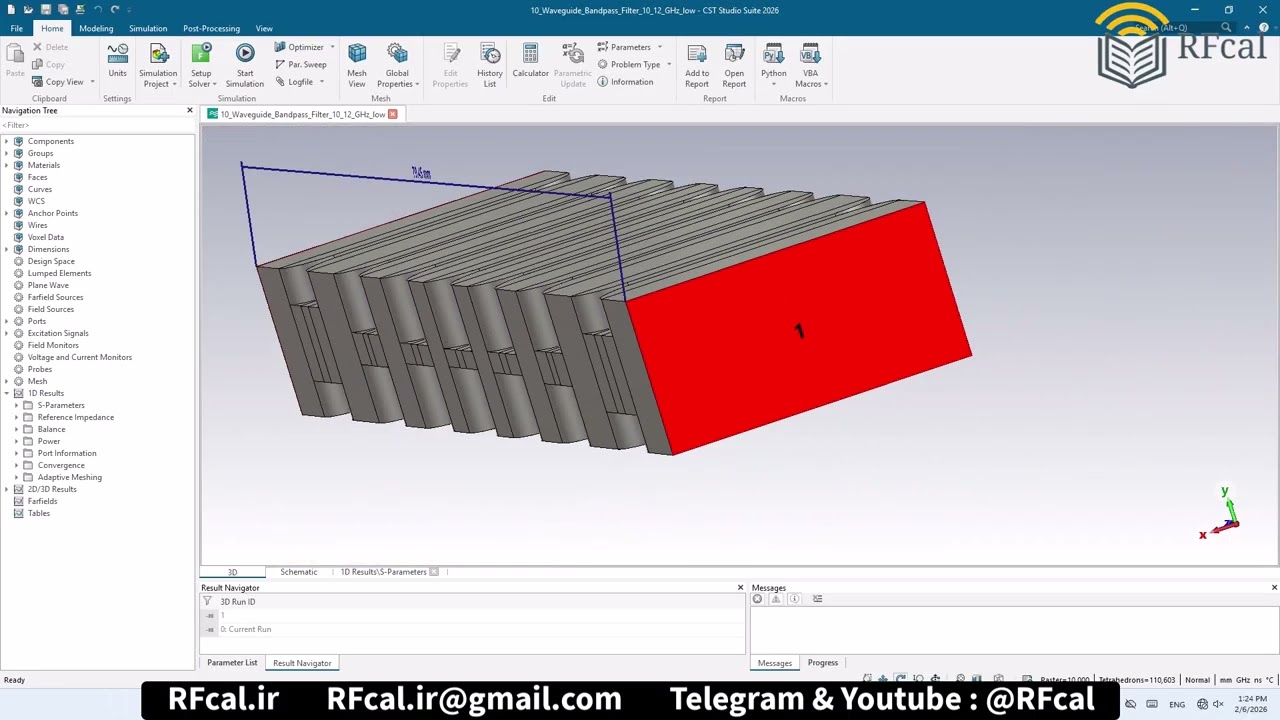
Task: Open the Logfile
Action: (x=294, y=82)
